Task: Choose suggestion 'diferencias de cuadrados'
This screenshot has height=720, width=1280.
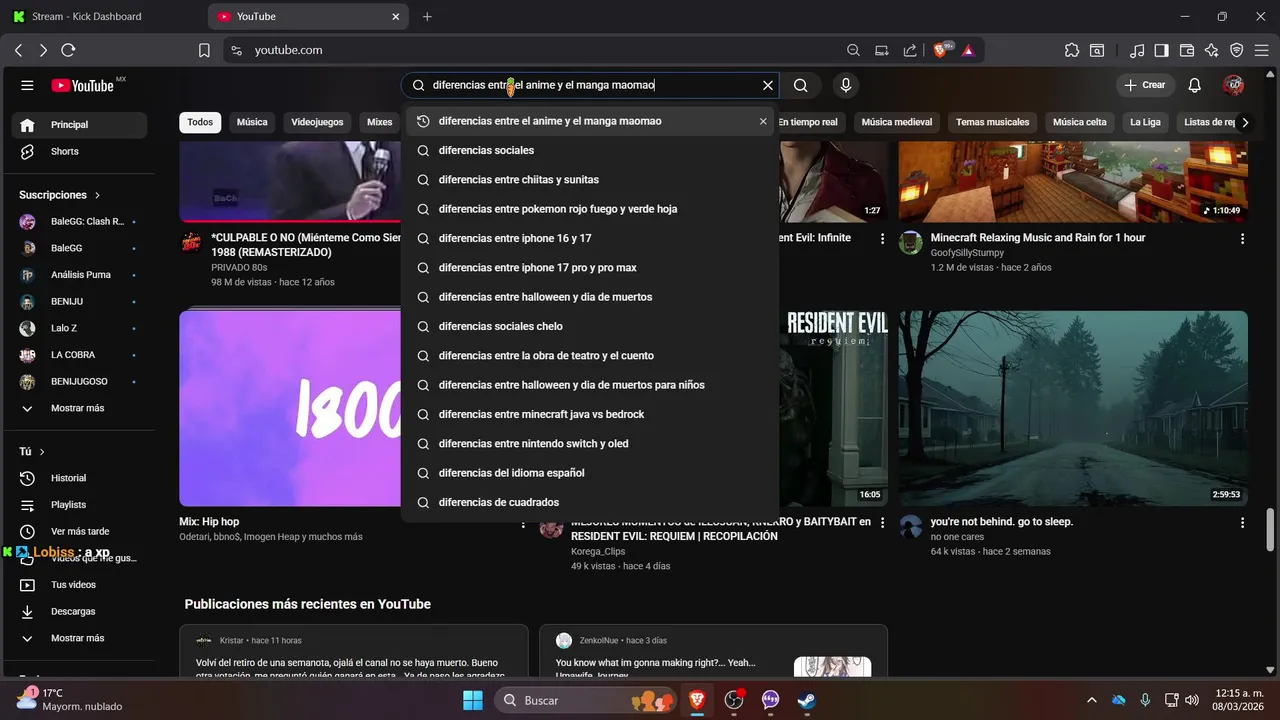Action: click(590, 502)
